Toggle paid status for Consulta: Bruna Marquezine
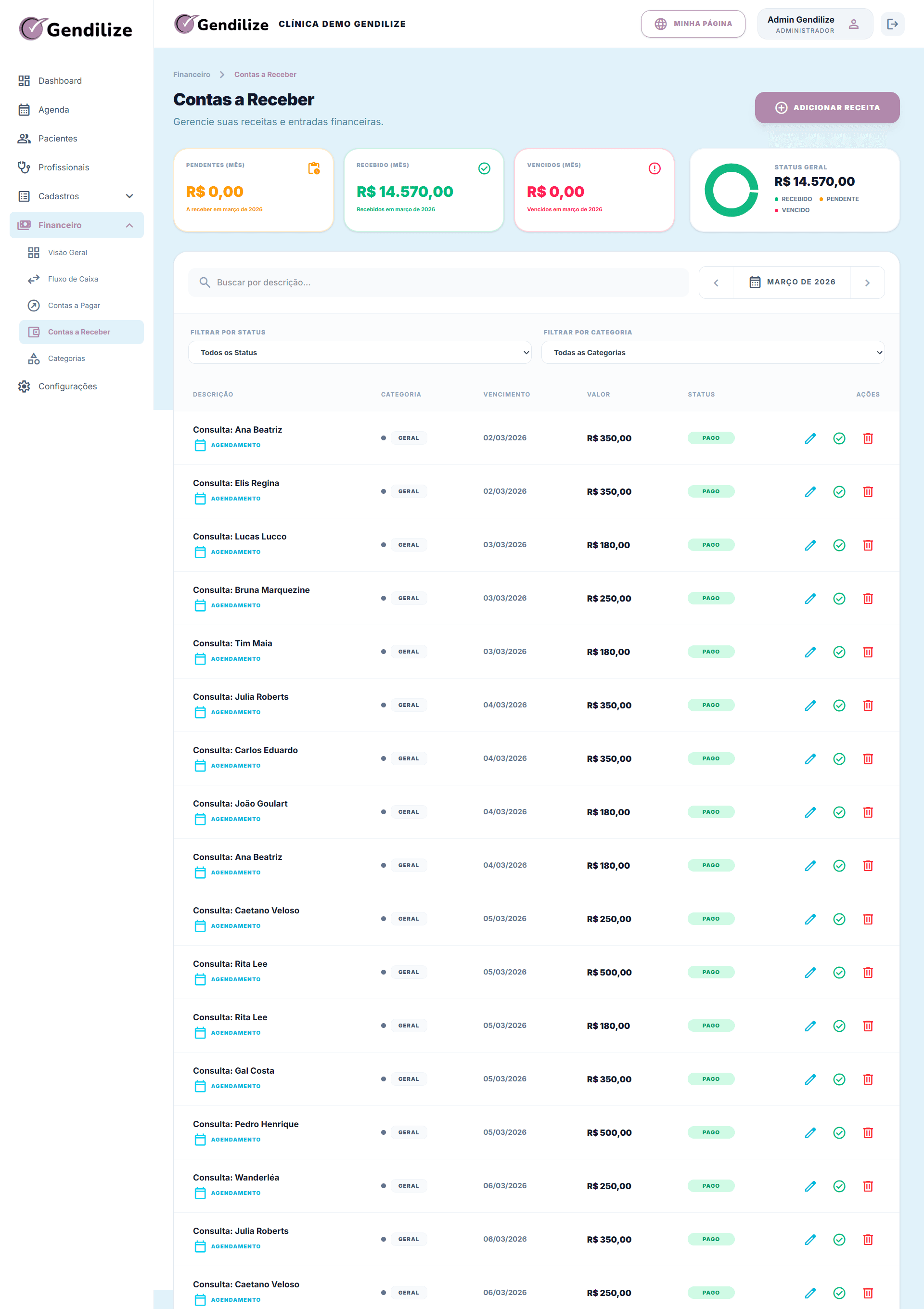The image size is (924, 1309). click(839, 599)
